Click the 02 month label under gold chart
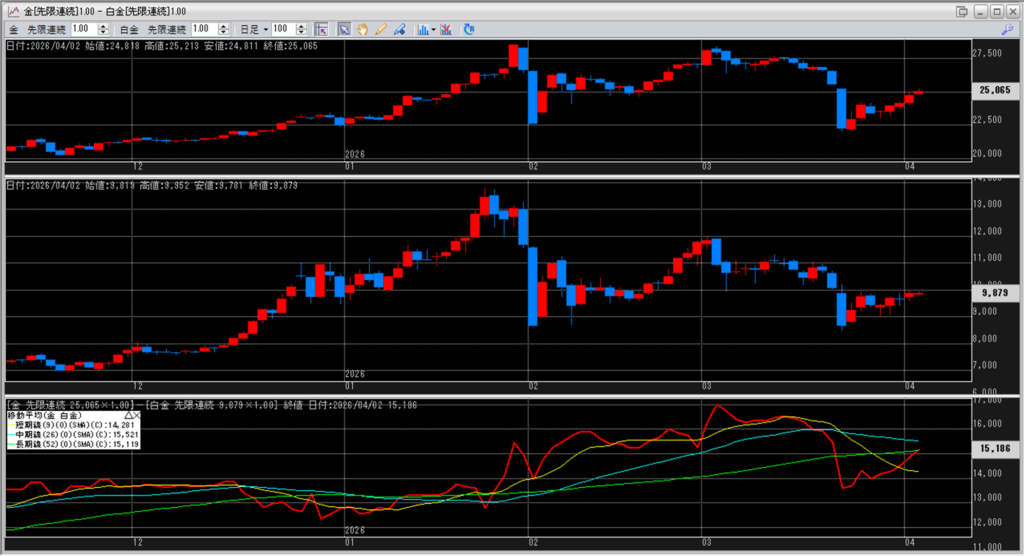The width and height of the screenshot is (1024, 556). coord(534,167)
